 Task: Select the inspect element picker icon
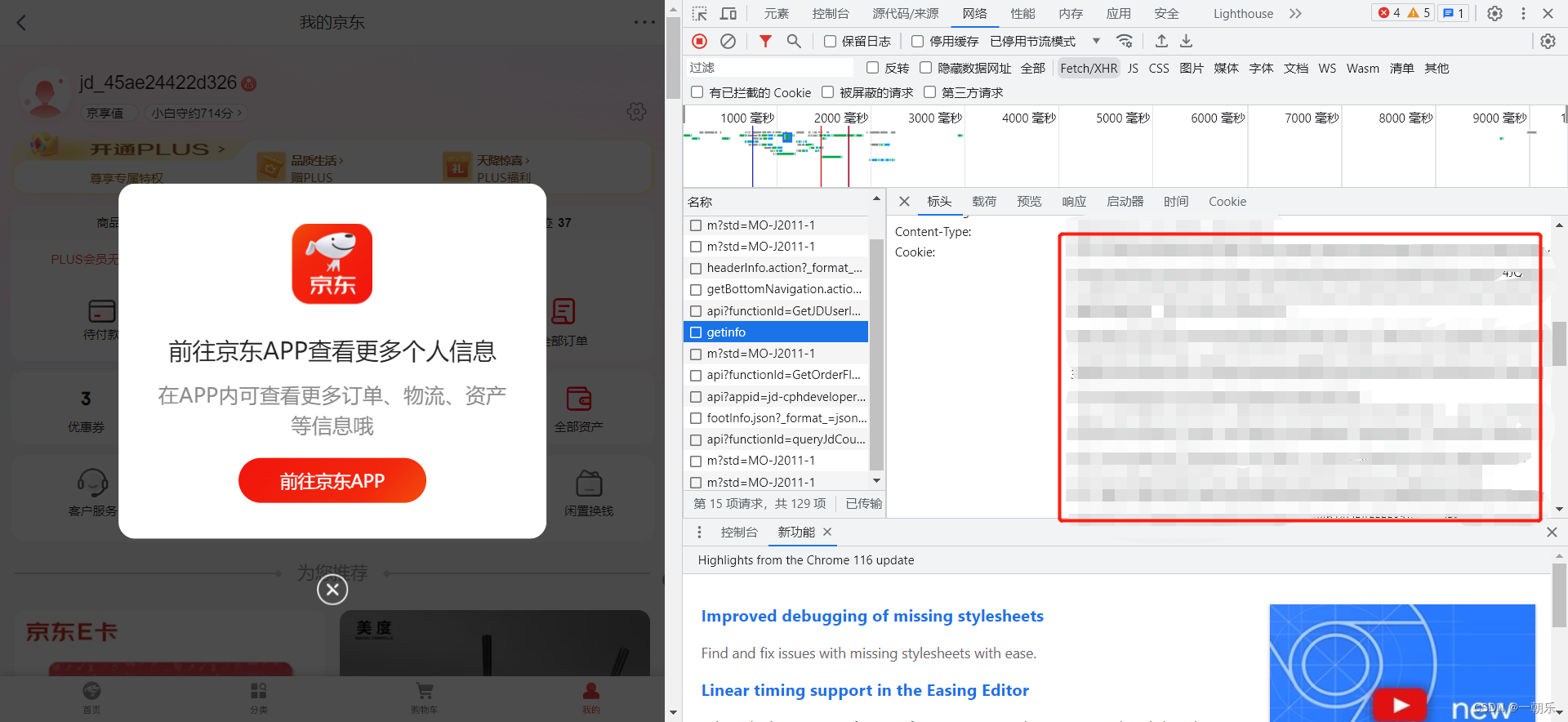click(x=700, y=13)
